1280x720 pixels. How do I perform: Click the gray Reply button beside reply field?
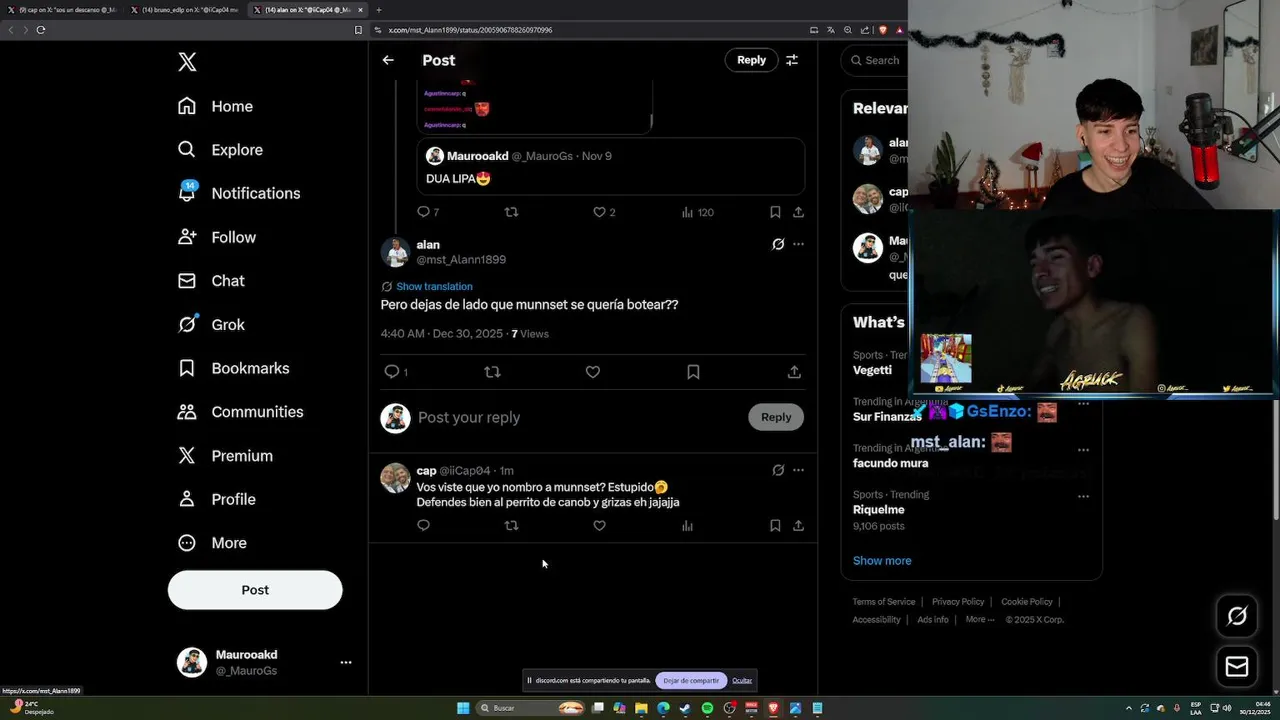[x=776, y=417]
